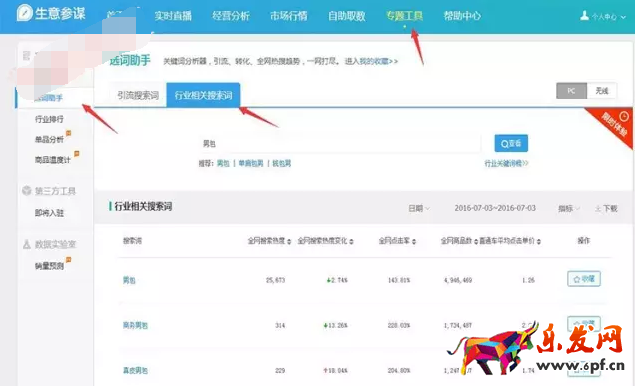Click the 查看 search button
The image size is (635, 386).
coord(511,143)
